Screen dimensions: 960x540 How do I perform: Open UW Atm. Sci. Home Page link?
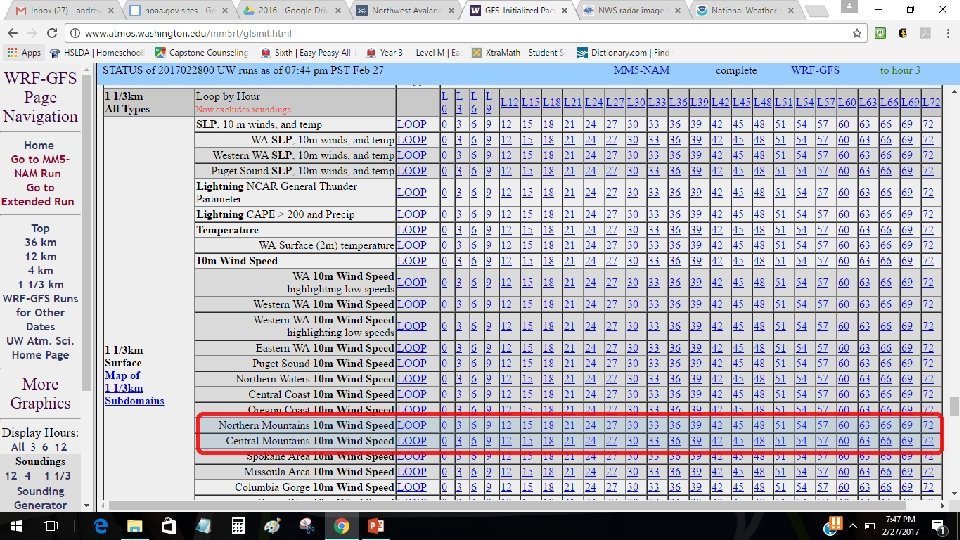(x=40, y=348)
